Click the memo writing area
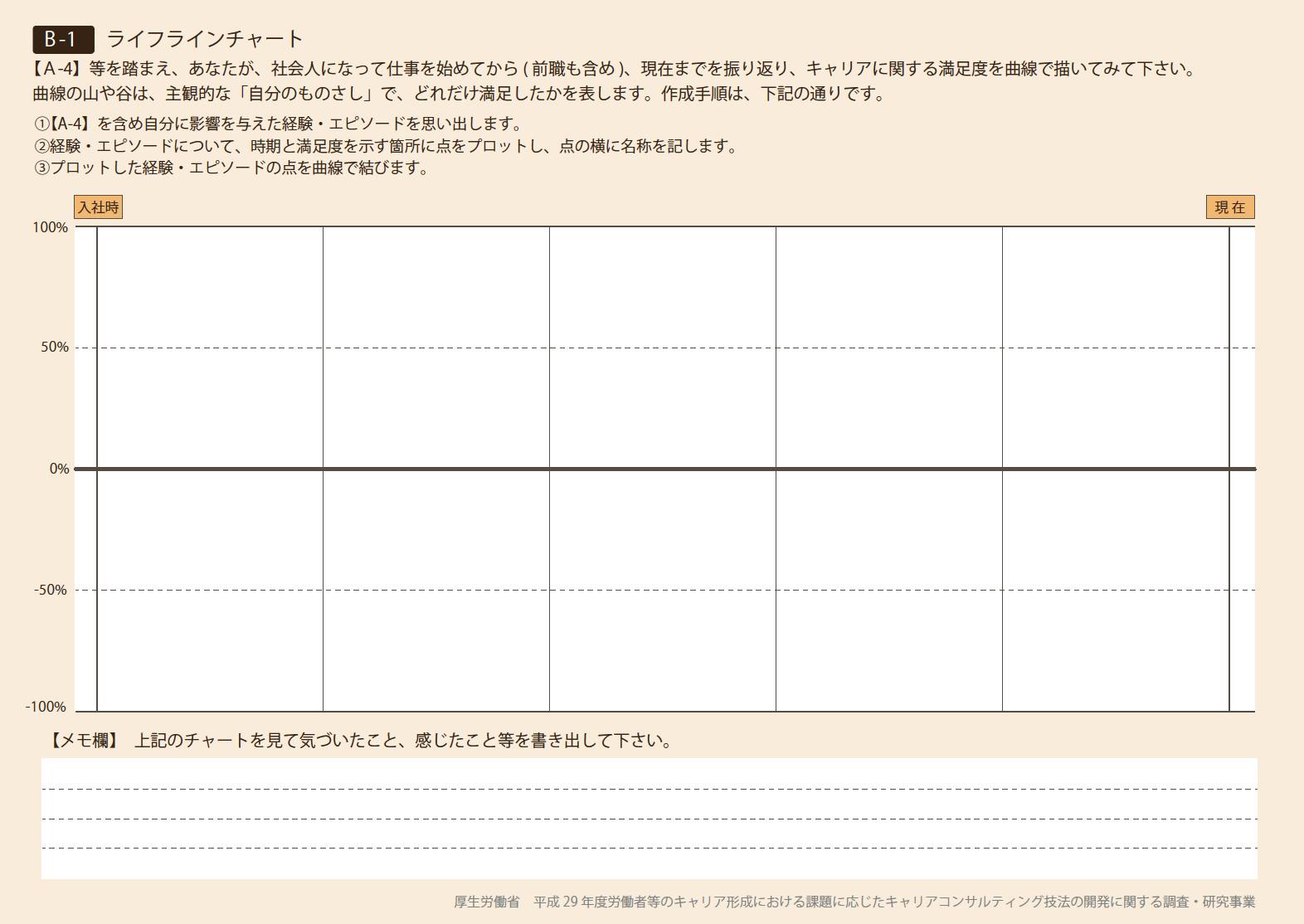The width and height of the screenshot is (1304, 924). [650, 819]
